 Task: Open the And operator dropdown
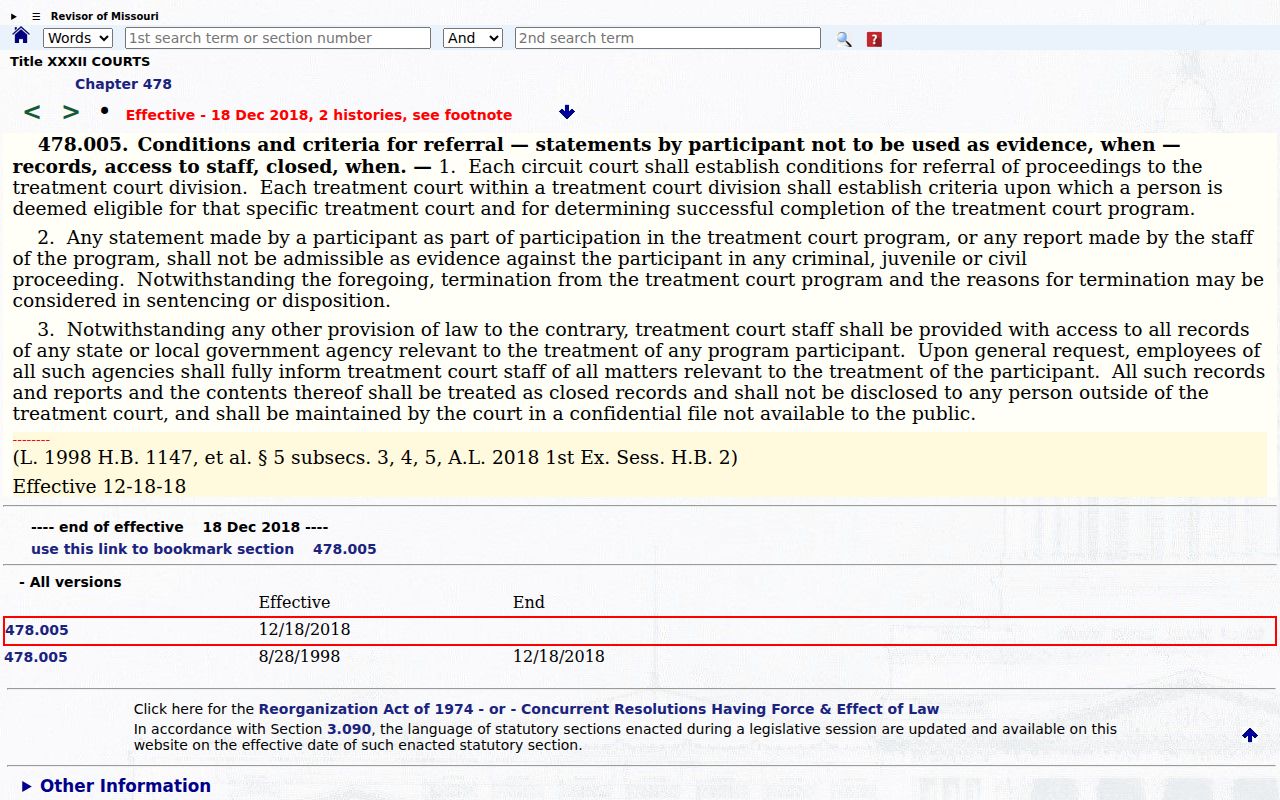pos(473,38)
